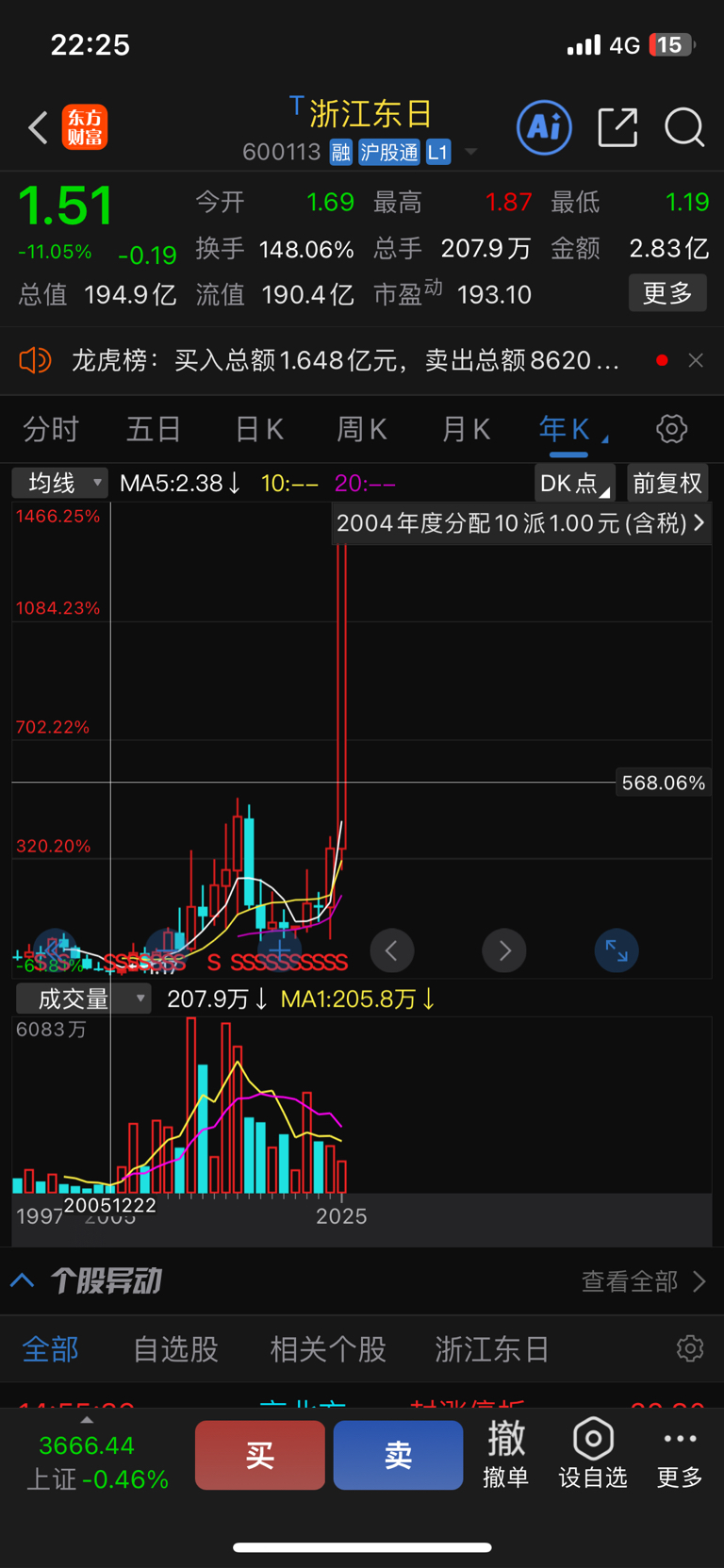Select the 全部 filter tab
The width and height of the screenshot is (724, 1568).
tap(51, 1349)
